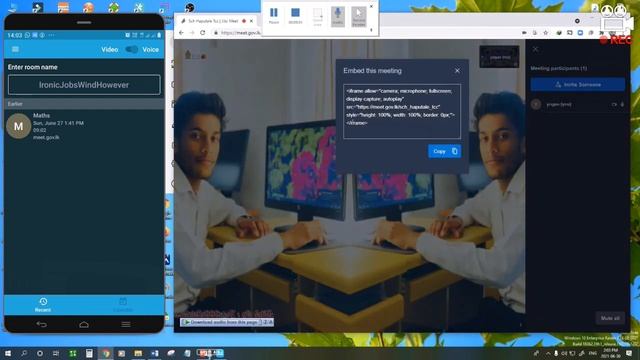Go forward in the Chrome browser
The image size is (640, 360).
coord(191,33)
